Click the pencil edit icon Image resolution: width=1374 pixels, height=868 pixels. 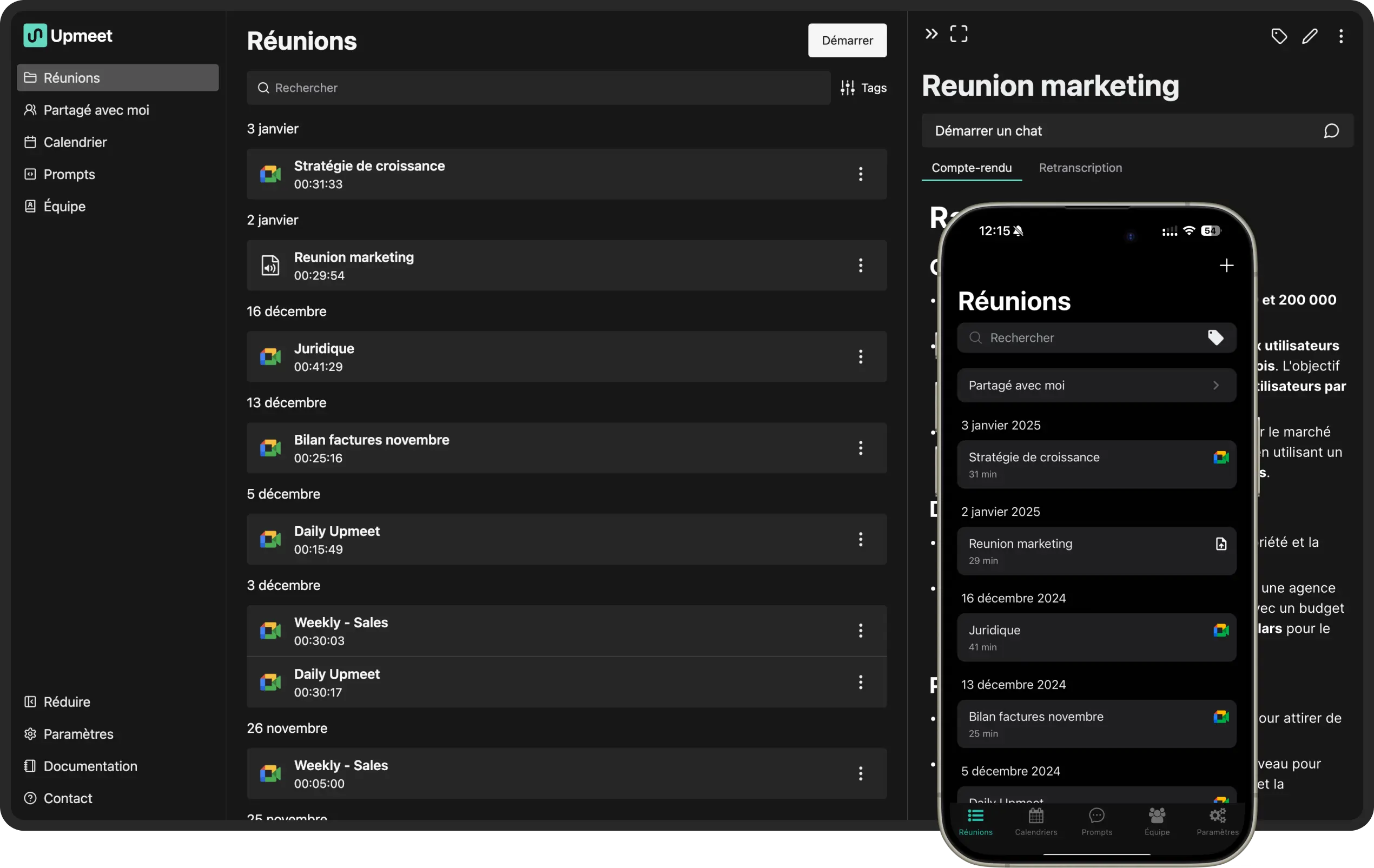point(1310,36)
